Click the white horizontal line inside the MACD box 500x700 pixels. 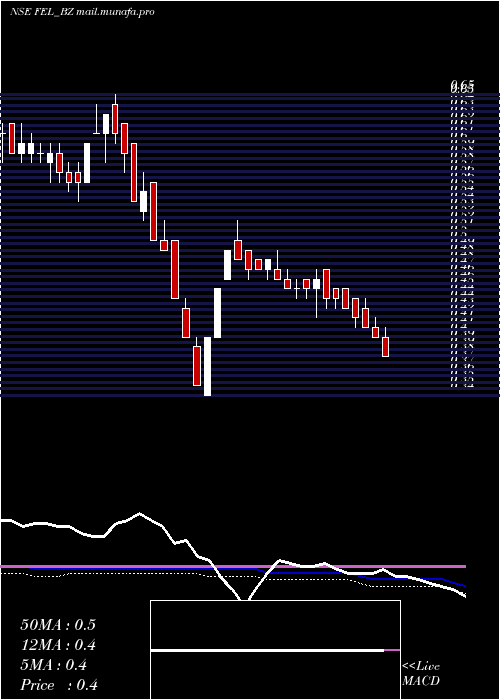coord(267,650)
